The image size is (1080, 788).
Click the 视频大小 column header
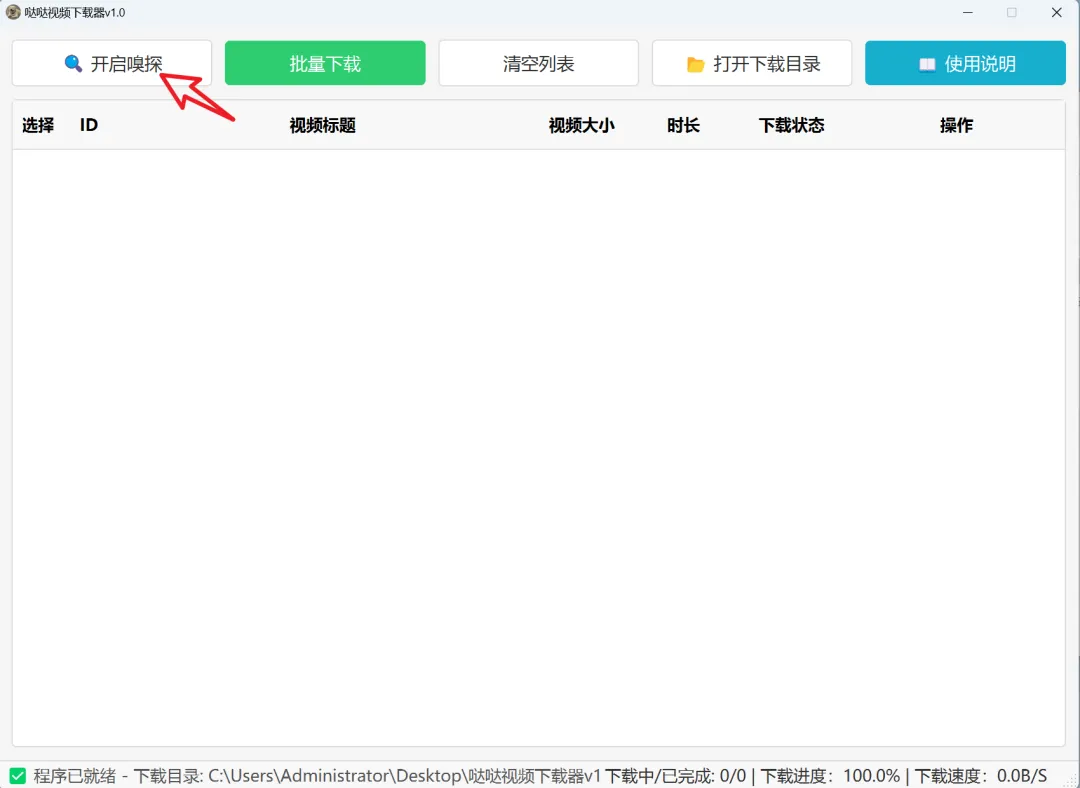pyautogui.click(x=581, y=125)
